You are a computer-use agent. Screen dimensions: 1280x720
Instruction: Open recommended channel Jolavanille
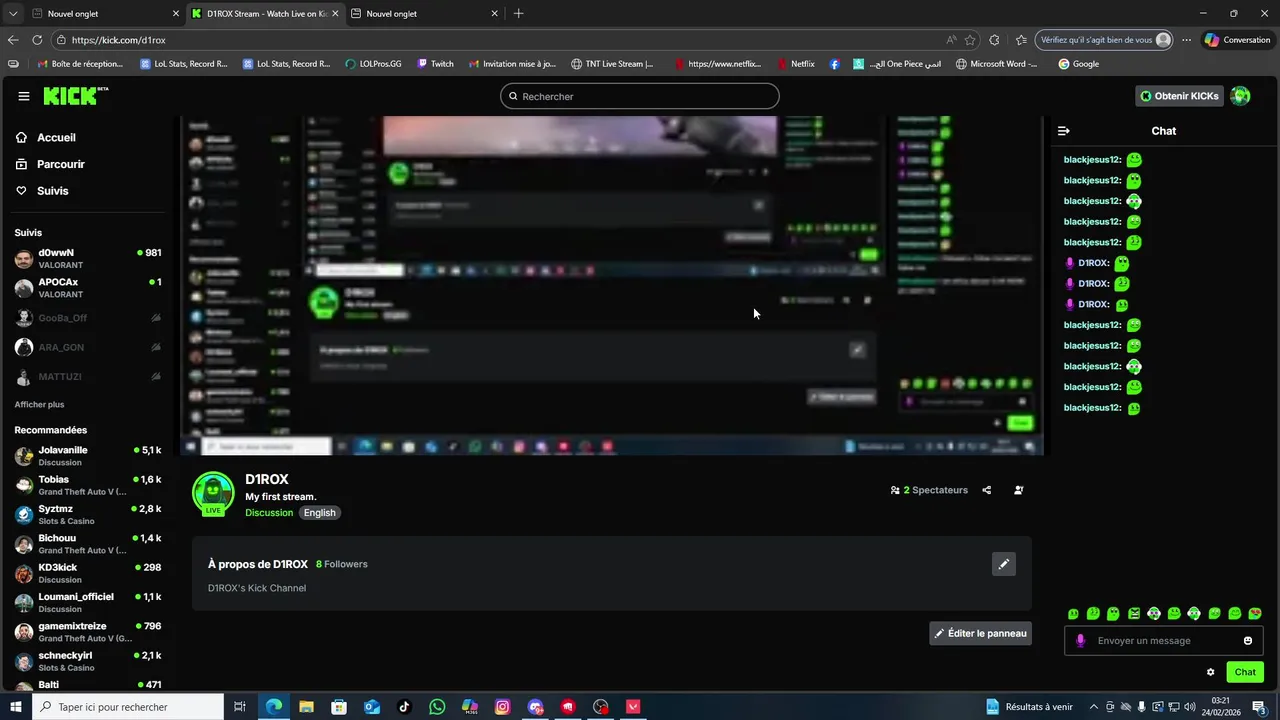tap(88, 456)
